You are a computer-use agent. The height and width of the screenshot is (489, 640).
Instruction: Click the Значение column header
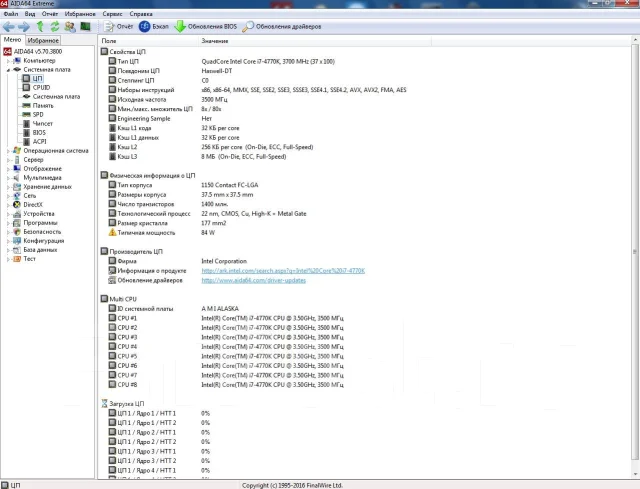(315, 41)
